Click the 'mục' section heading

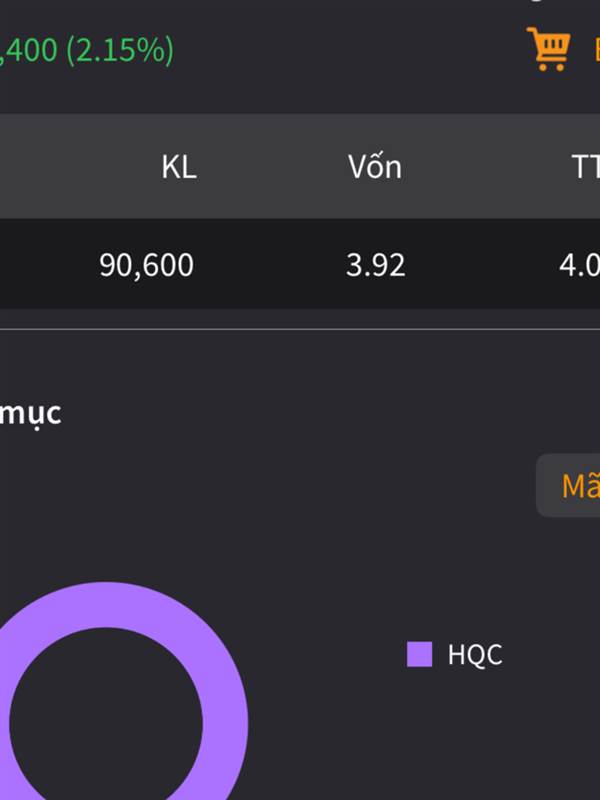31,413
